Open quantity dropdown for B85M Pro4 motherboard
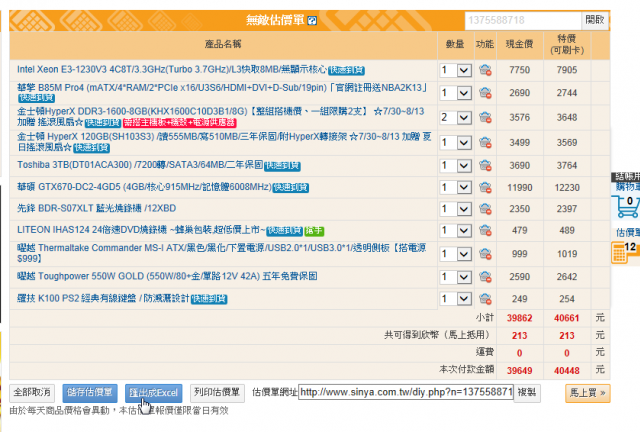The width and height of the screenshot is (640, 432). [456, 93]
